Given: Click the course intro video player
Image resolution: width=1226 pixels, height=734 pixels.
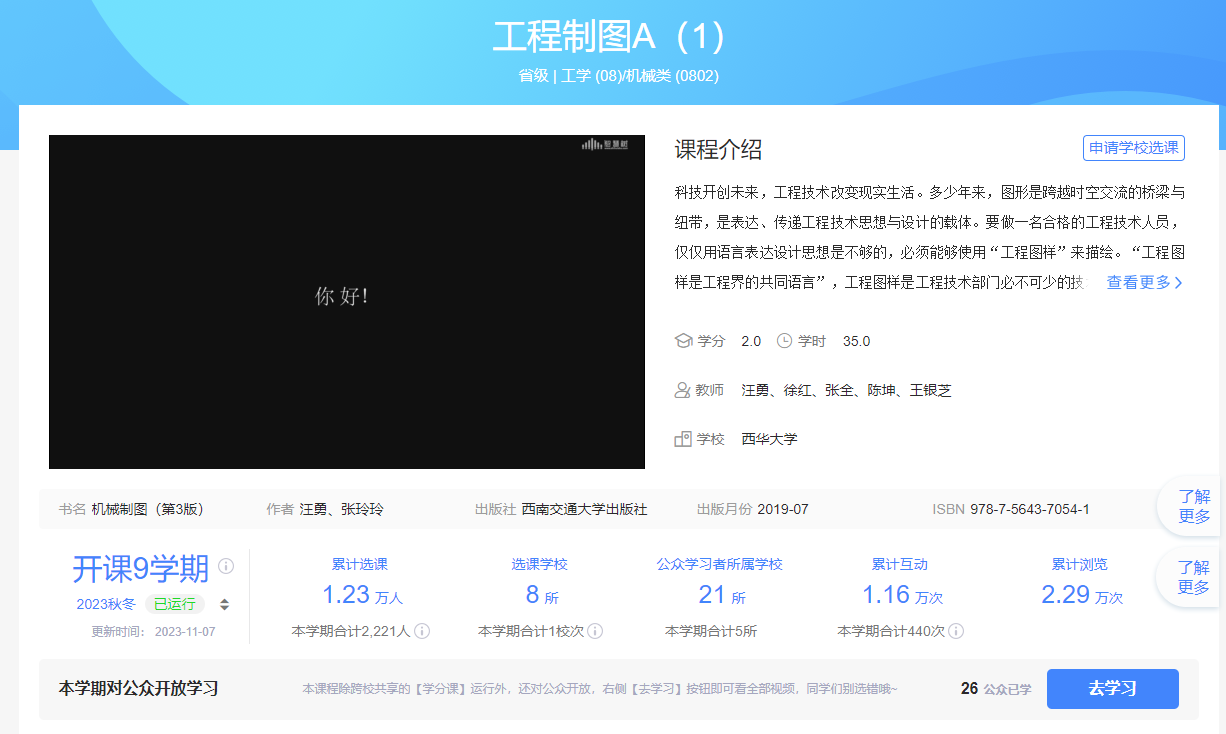Looking at the screenshot, I should [346, 301].
